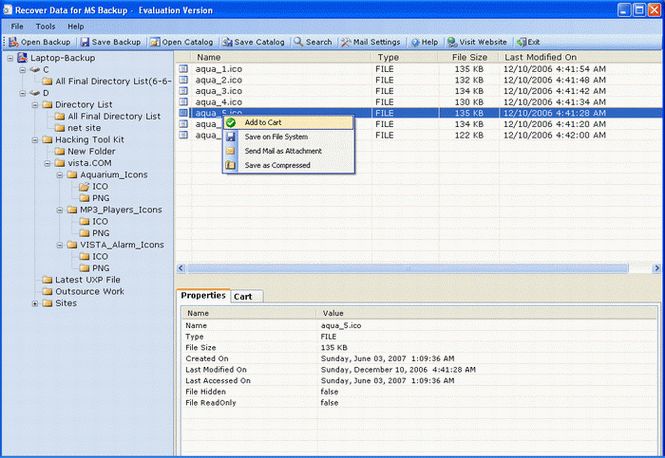Open the Tools menu
Image resolution: width=665 pixels, height=458 pixels.
tap(46, 25)
